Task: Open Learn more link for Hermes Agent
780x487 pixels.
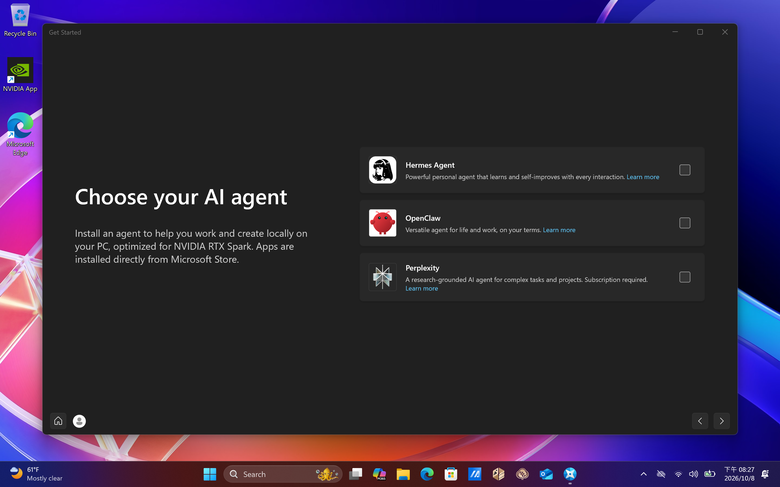Action: (643, 177)
